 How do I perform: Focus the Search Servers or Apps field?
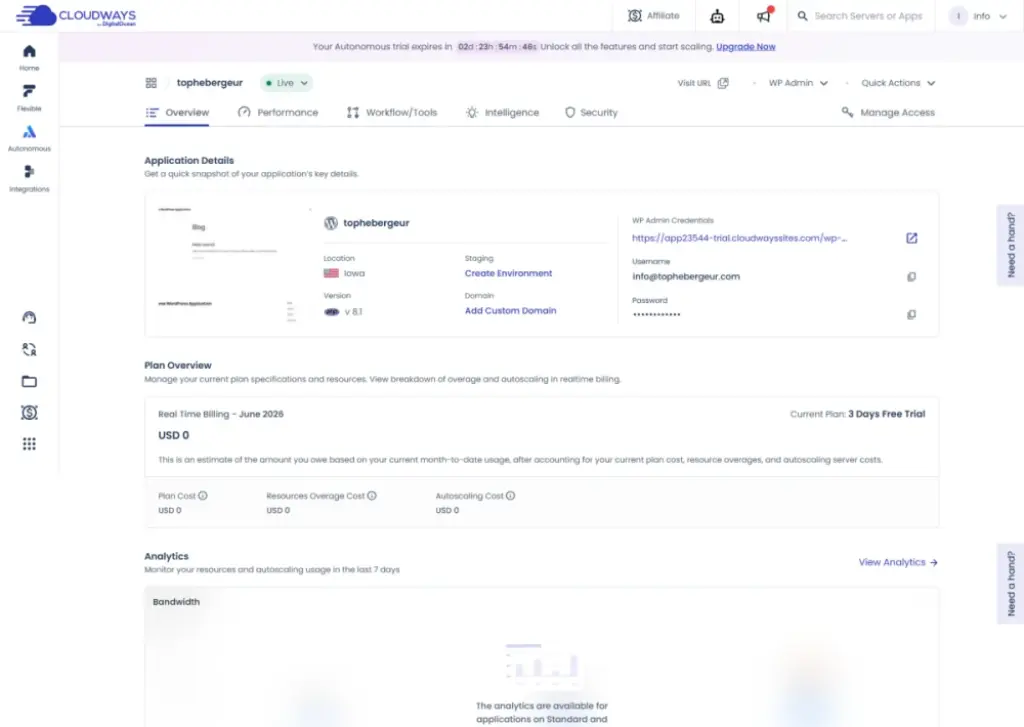(868, 16)
